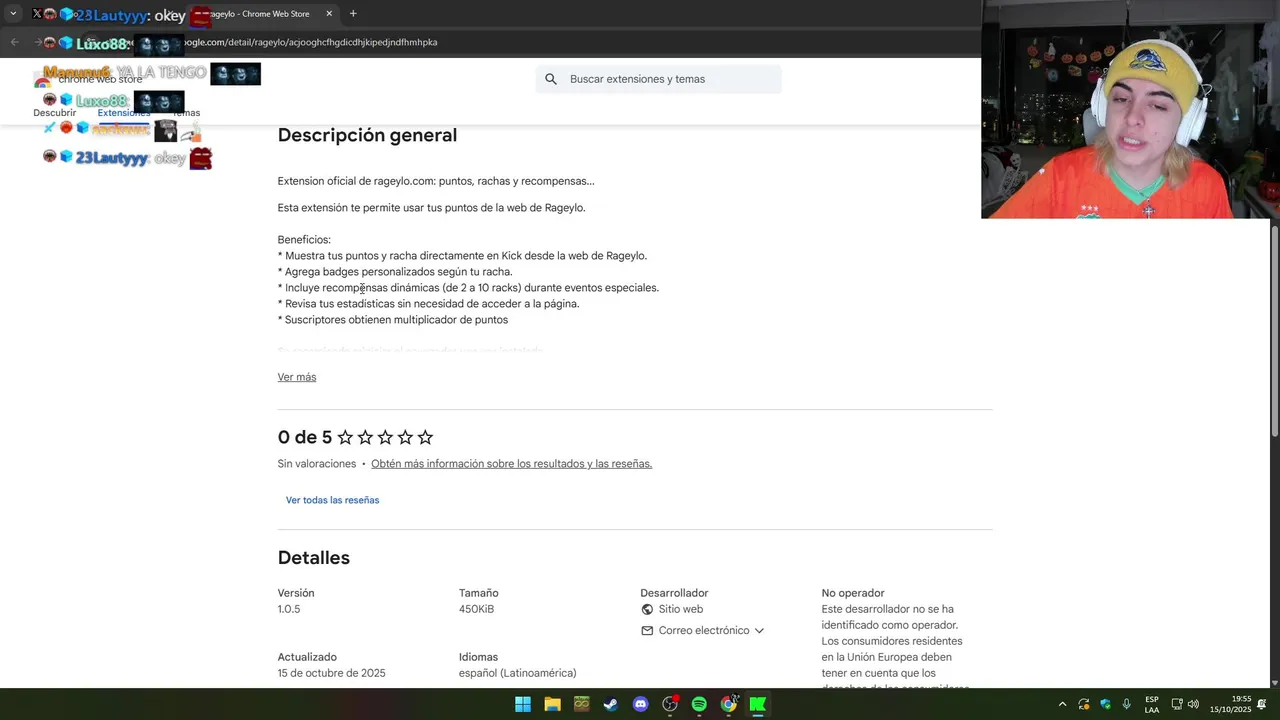Focus the 'Buscar extensiones y temas' search field
Image resolution: width=1280 pixels, height=720 pixels.
point(659,79)
